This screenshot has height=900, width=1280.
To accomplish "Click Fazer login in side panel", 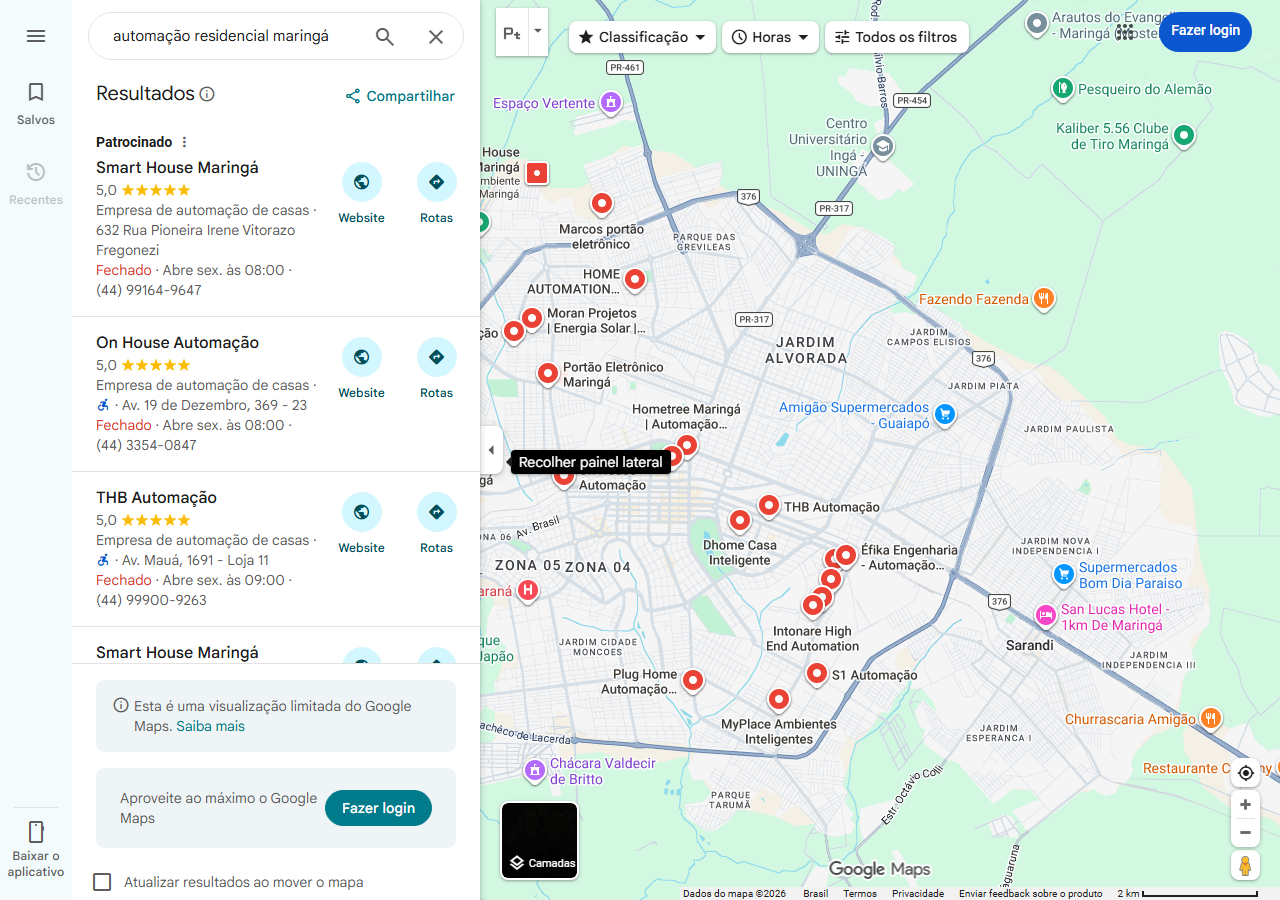I will [378, 808].
